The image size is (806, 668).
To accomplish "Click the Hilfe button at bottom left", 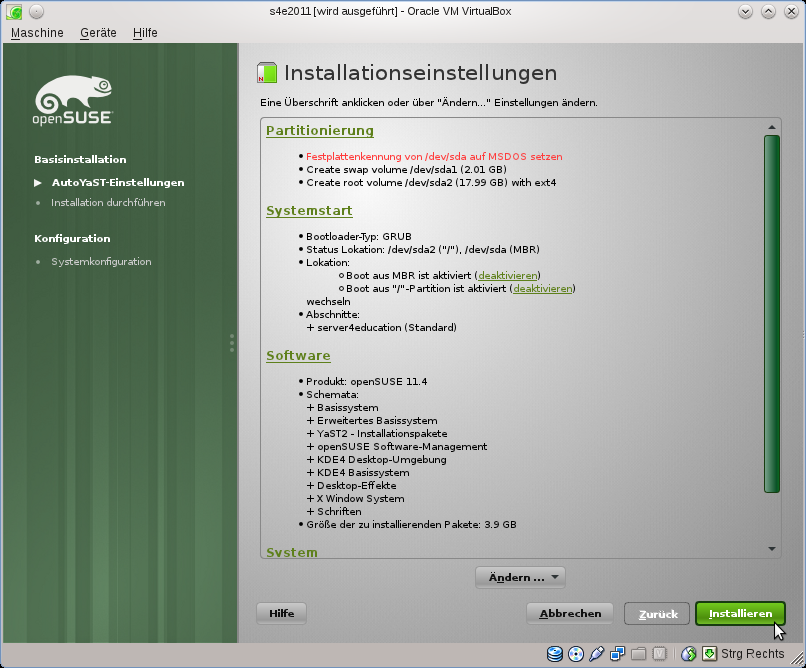I will pyautogui.click(x=282, y=614).
